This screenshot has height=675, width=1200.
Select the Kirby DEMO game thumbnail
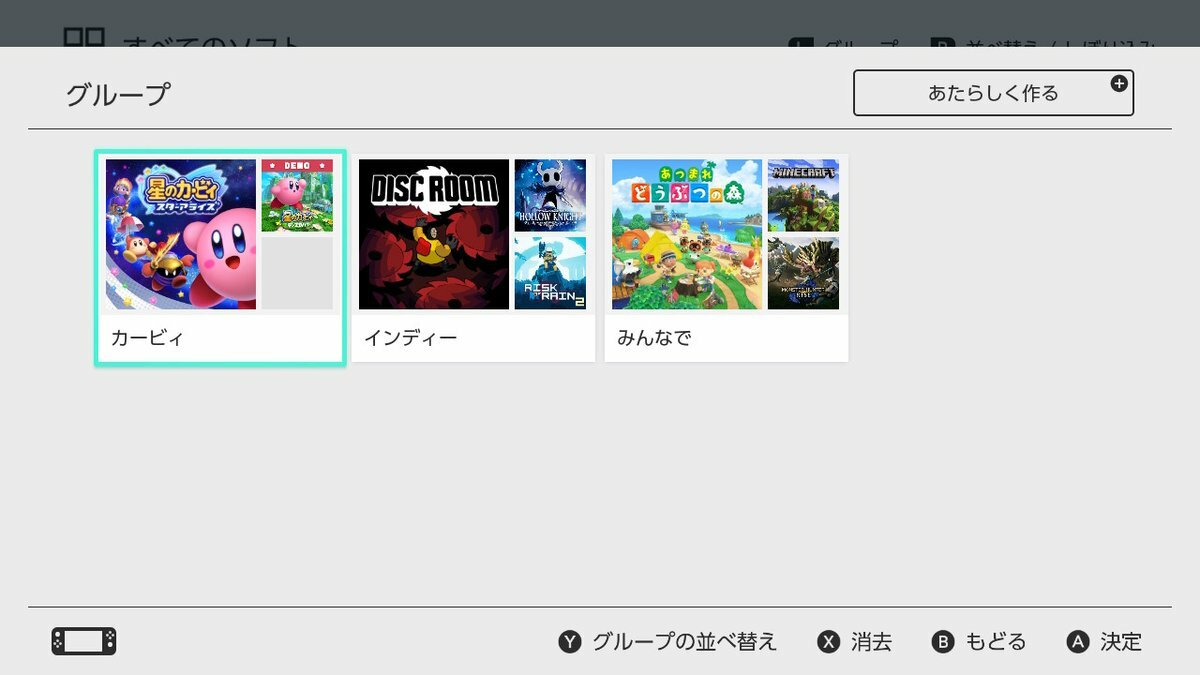(297, 195)
